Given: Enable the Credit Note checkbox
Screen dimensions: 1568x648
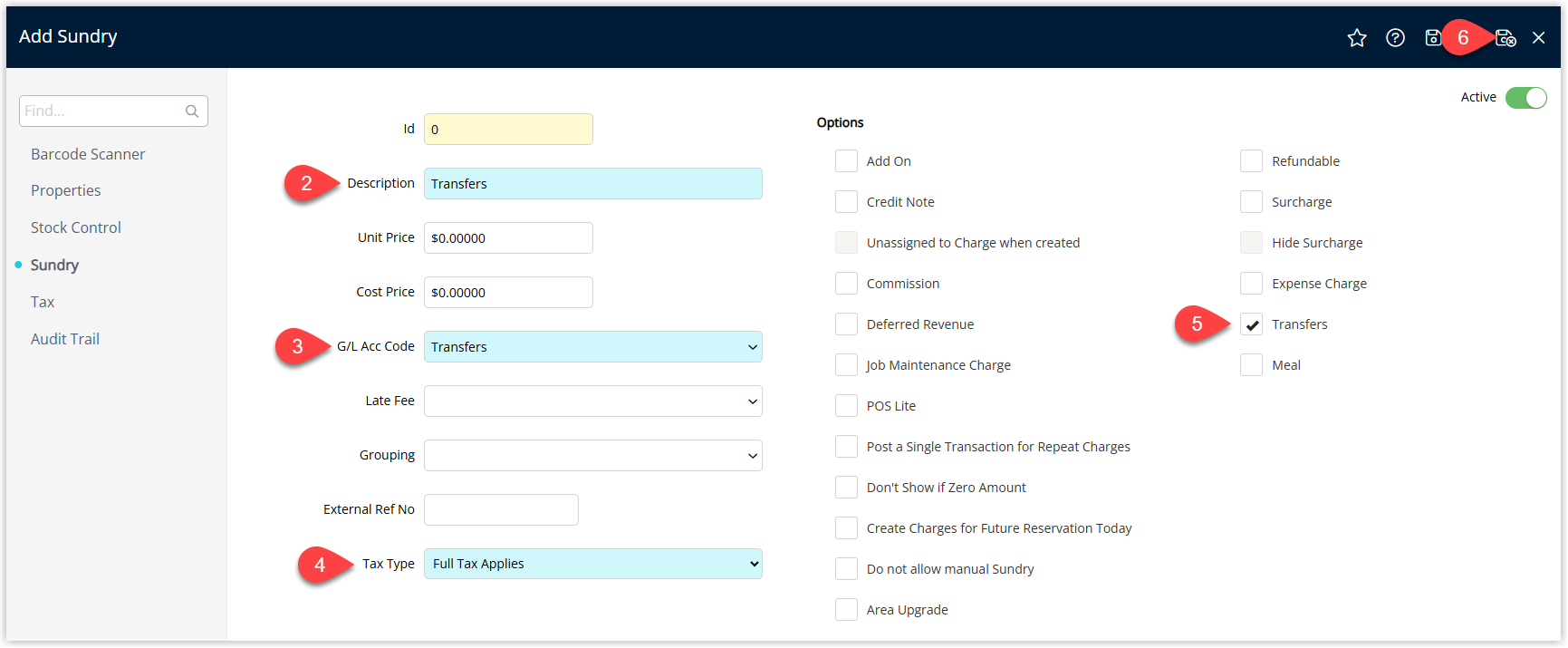Looking at the screenshot, I should pyautogui.click(x=846, y=202).
